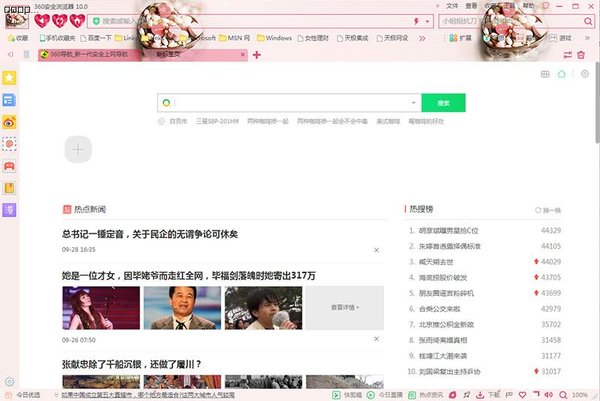Open the 帮助 menu

coord(528,6)
